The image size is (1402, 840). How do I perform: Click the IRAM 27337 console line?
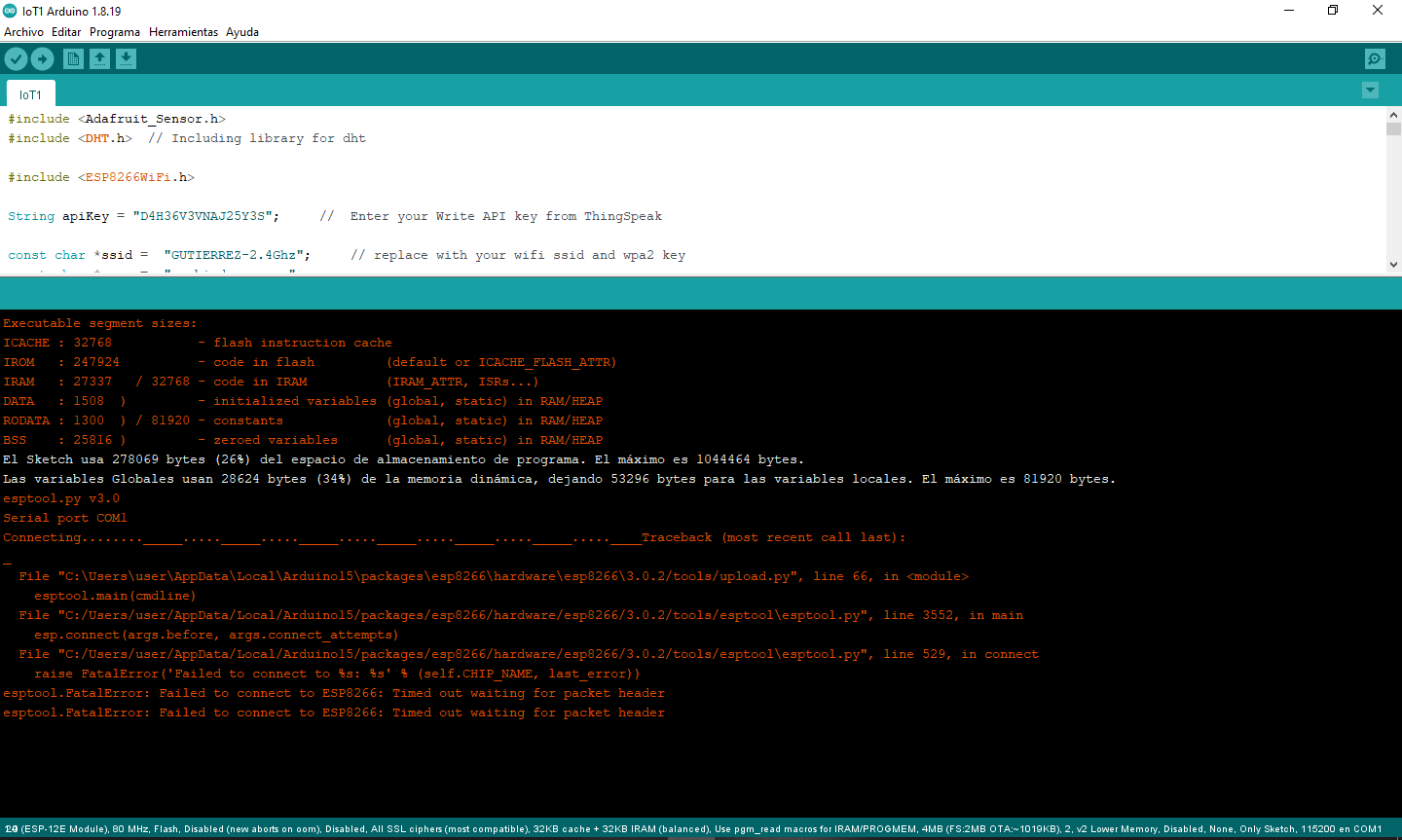click(x=271, y=382)
